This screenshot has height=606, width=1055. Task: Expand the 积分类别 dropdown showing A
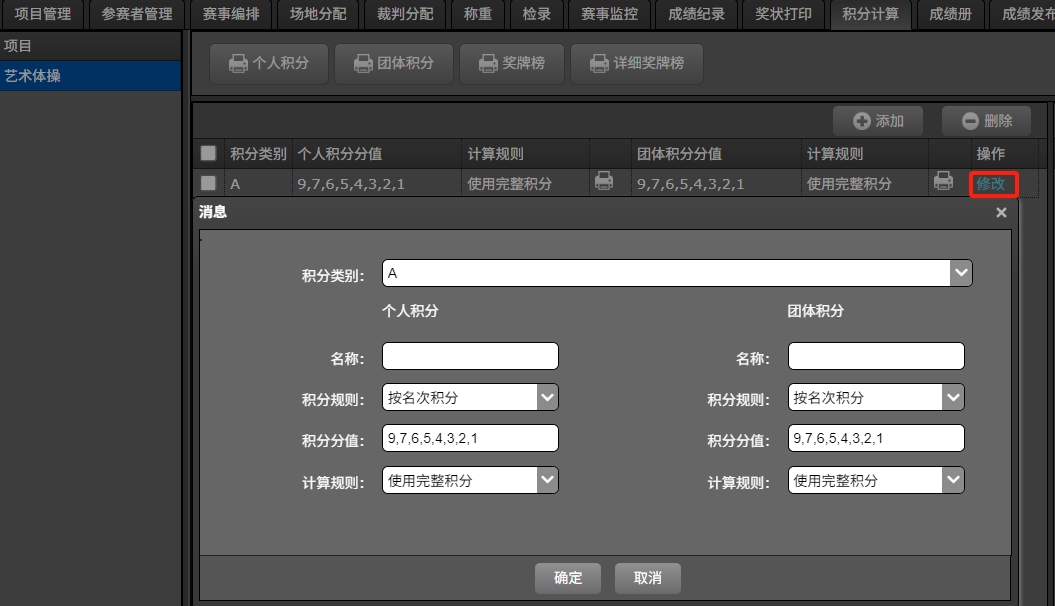[x=961, y=273]
